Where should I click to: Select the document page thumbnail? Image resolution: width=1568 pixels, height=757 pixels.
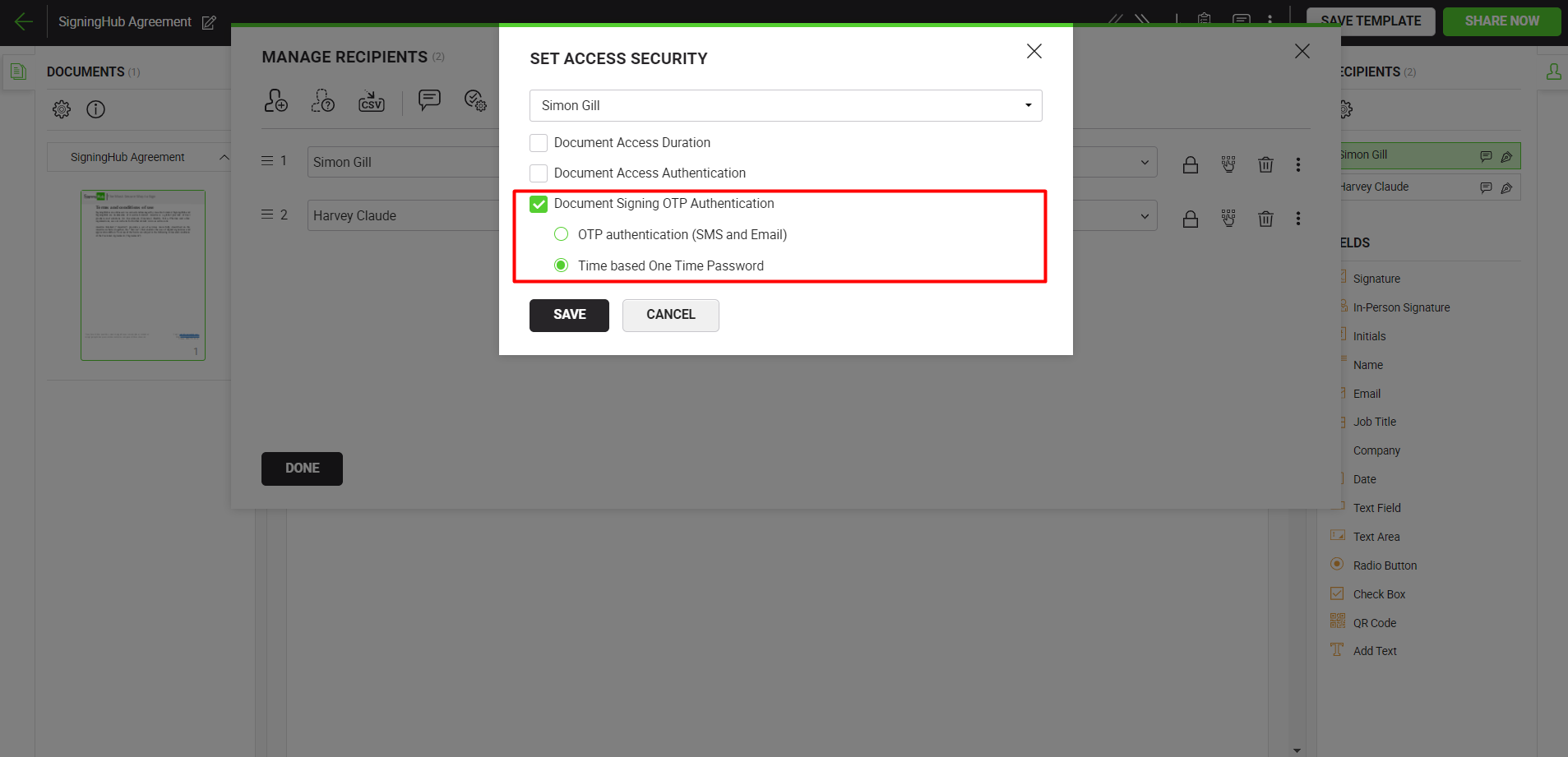pos(143,275)
